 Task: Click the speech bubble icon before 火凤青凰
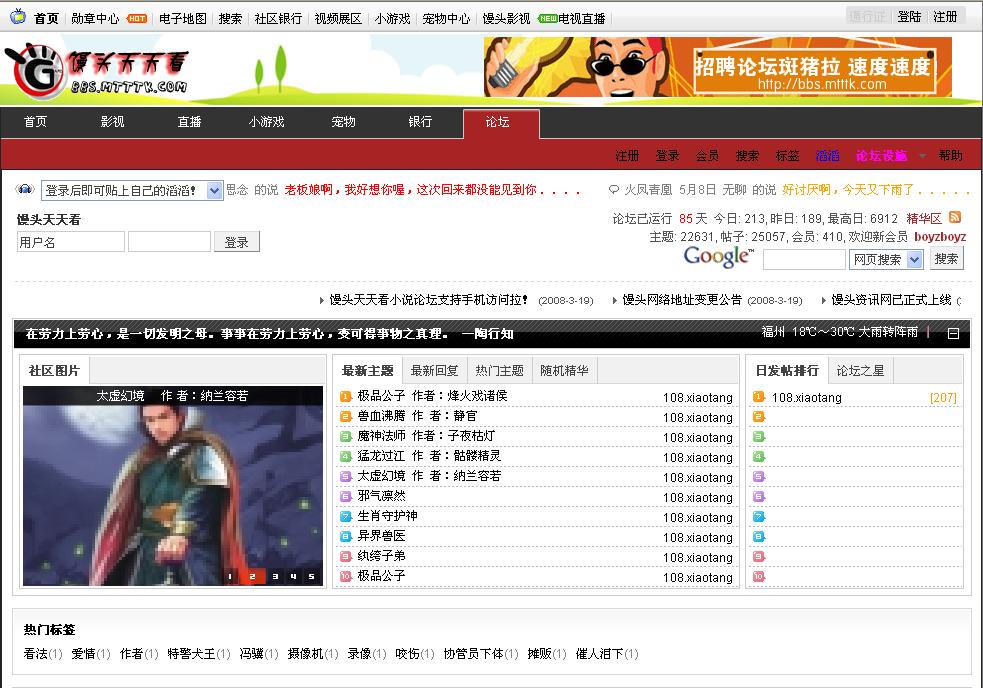point(614,189)
